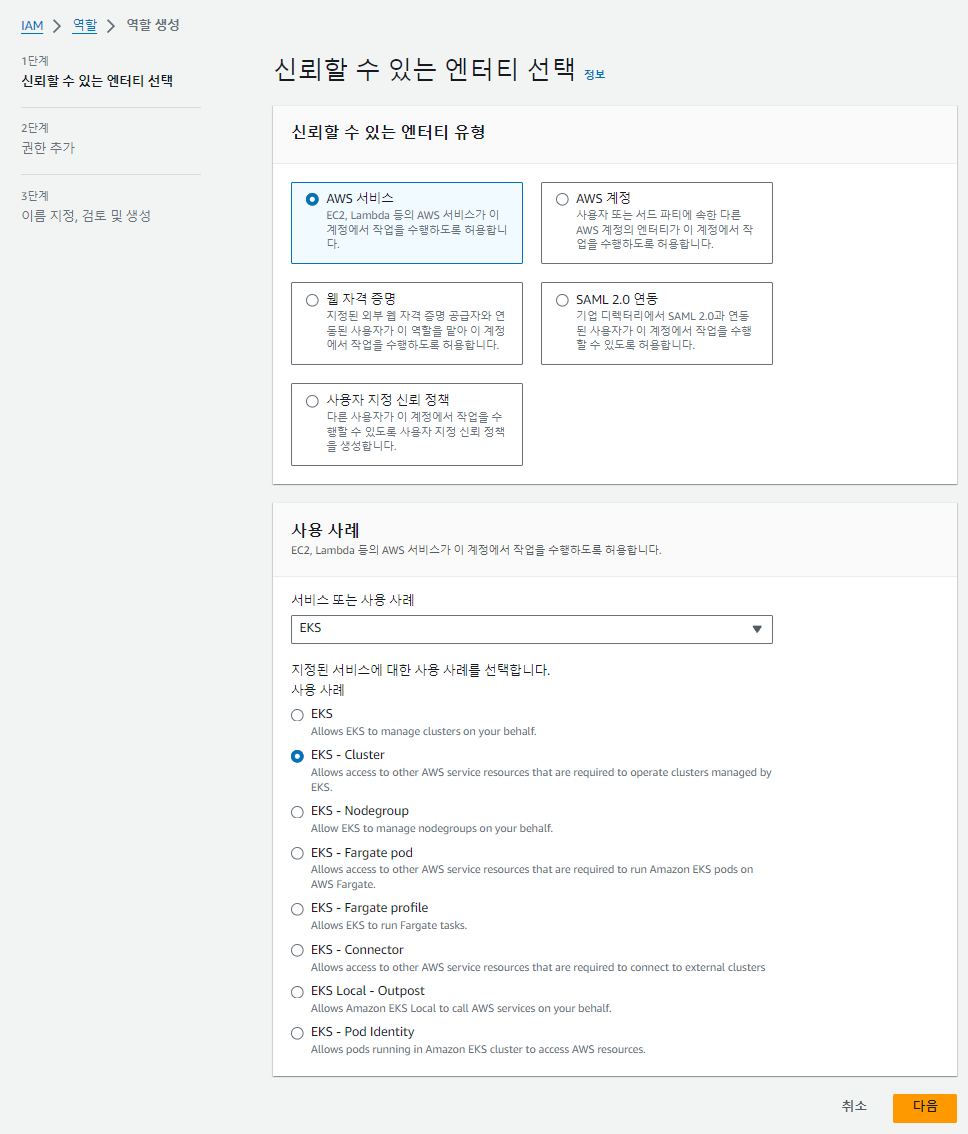The height and width of the screenshot is (1134, 968).
Task: Click the breadcrumb chevron after IAM
Action: [57, 26]
